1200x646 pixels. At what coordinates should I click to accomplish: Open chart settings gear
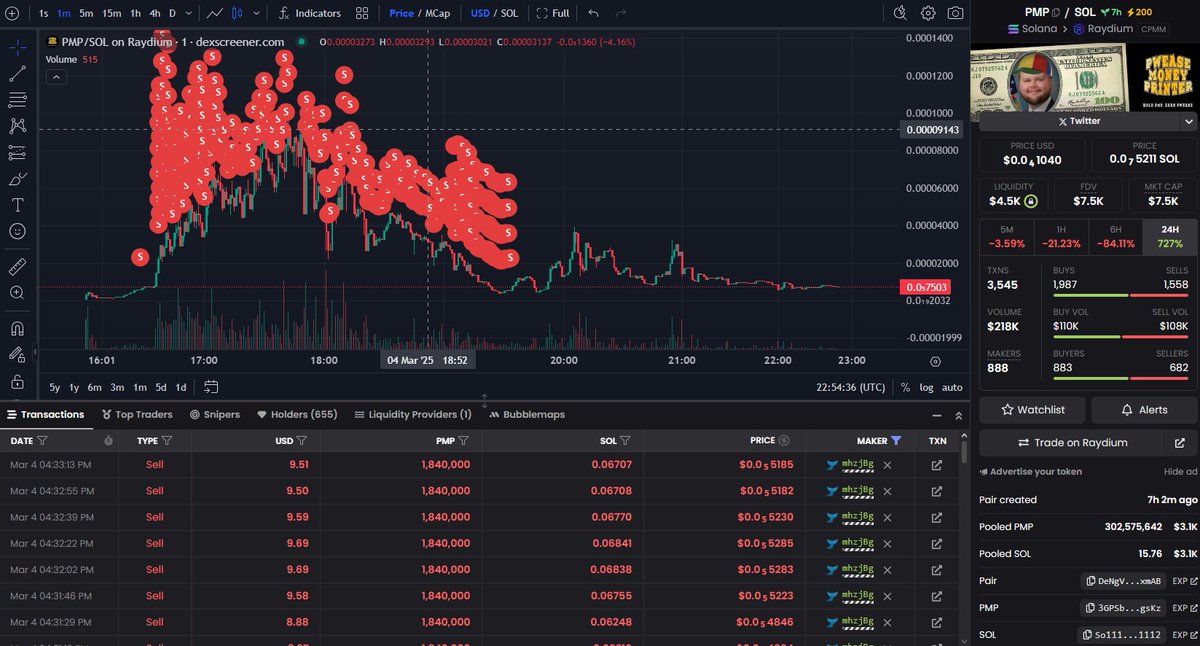928,13
